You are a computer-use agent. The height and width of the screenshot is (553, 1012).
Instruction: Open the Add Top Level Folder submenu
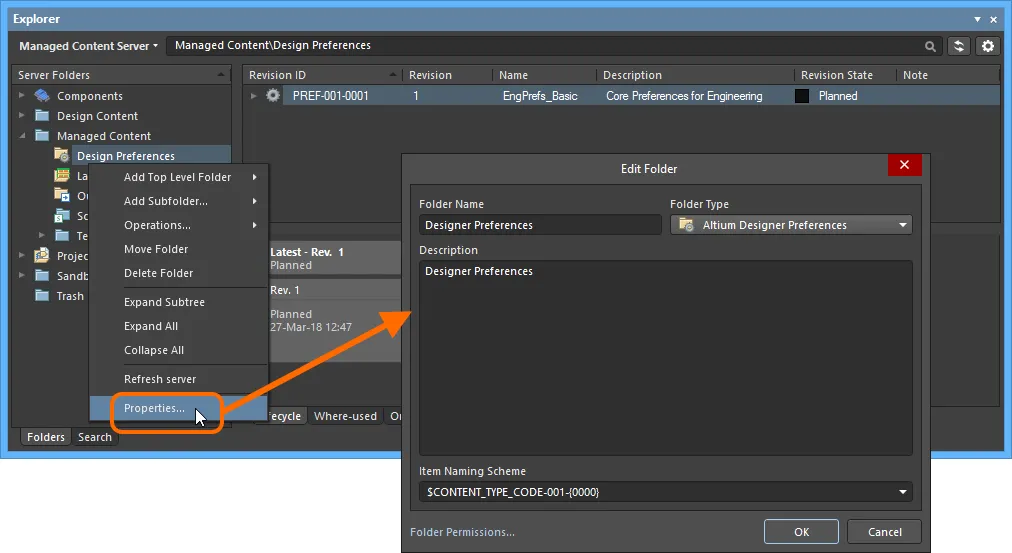(179, 177)
